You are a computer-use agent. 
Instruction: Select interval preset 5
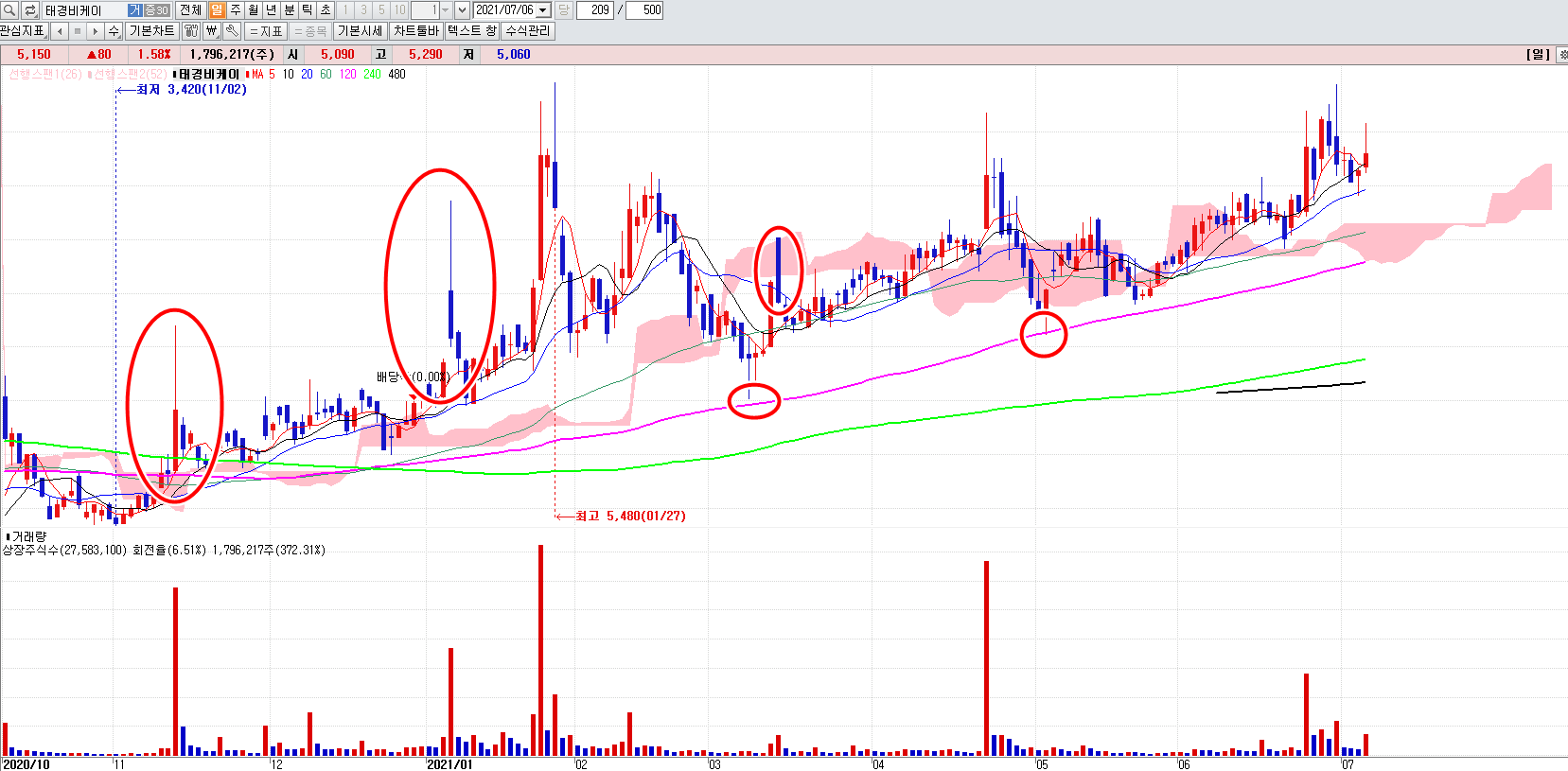coord(381,10)
